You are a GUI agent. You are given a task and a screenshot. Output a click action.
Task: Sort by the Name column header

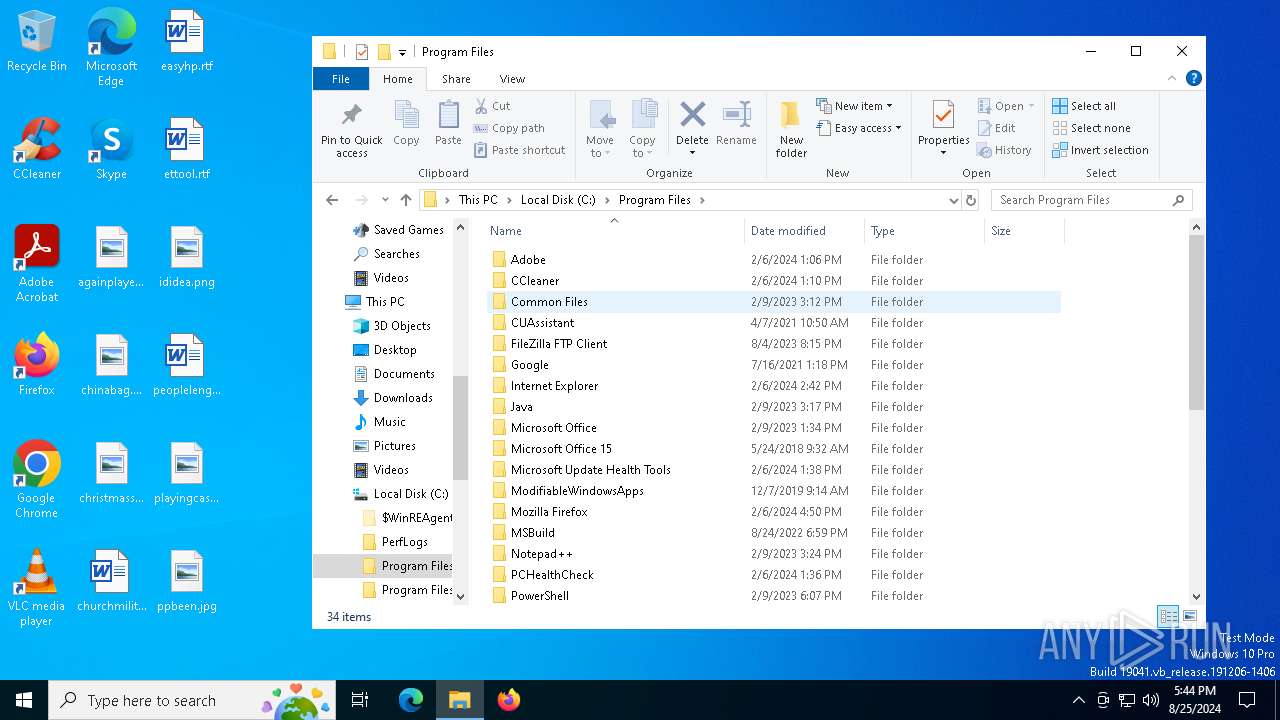(x=615, y=231)
